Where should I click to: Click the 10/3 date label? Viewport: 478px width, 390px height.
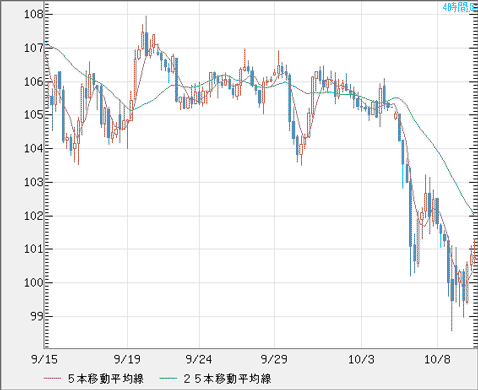(361, 360)
